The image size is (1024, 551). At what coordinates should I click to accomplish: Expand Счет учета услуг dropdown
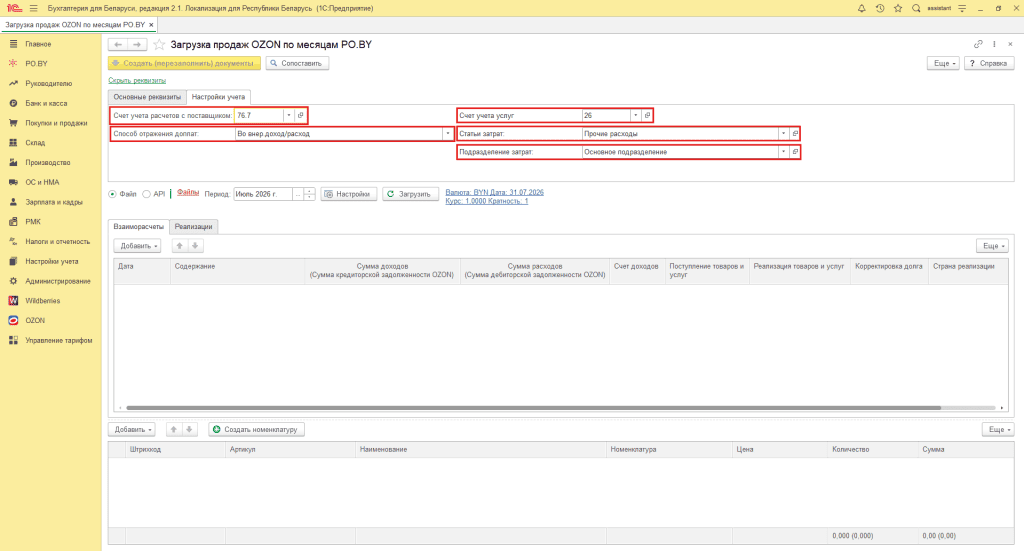point(635,115)
